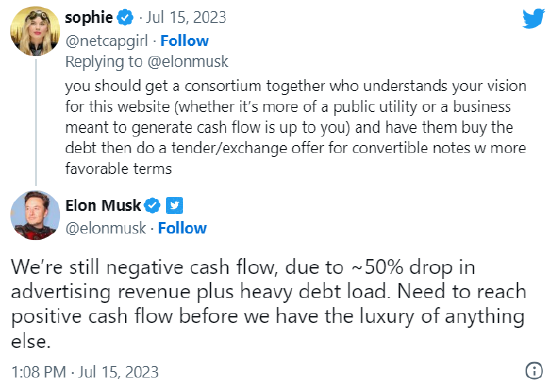
Task: Click Elon's tweet text about negative cash flow
Action: [268, 304]
